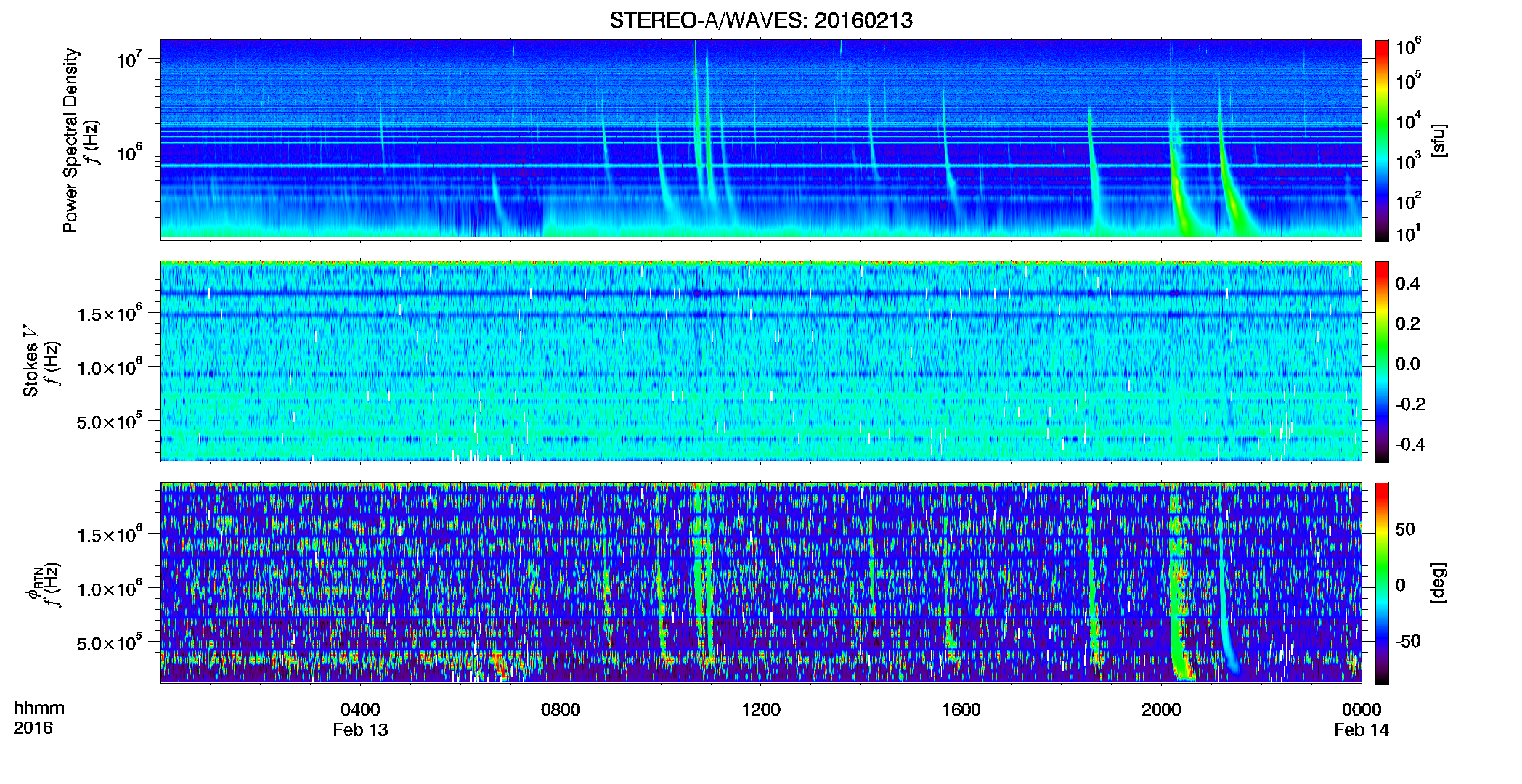
Task: Click the 2000 time tick label
Action: pos(1162,710)
